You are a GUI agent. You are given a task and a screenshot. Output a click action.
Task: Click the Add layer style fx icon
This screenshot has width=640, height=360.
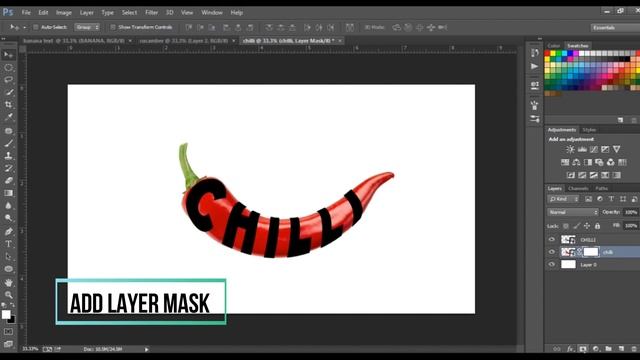[570, 349]
